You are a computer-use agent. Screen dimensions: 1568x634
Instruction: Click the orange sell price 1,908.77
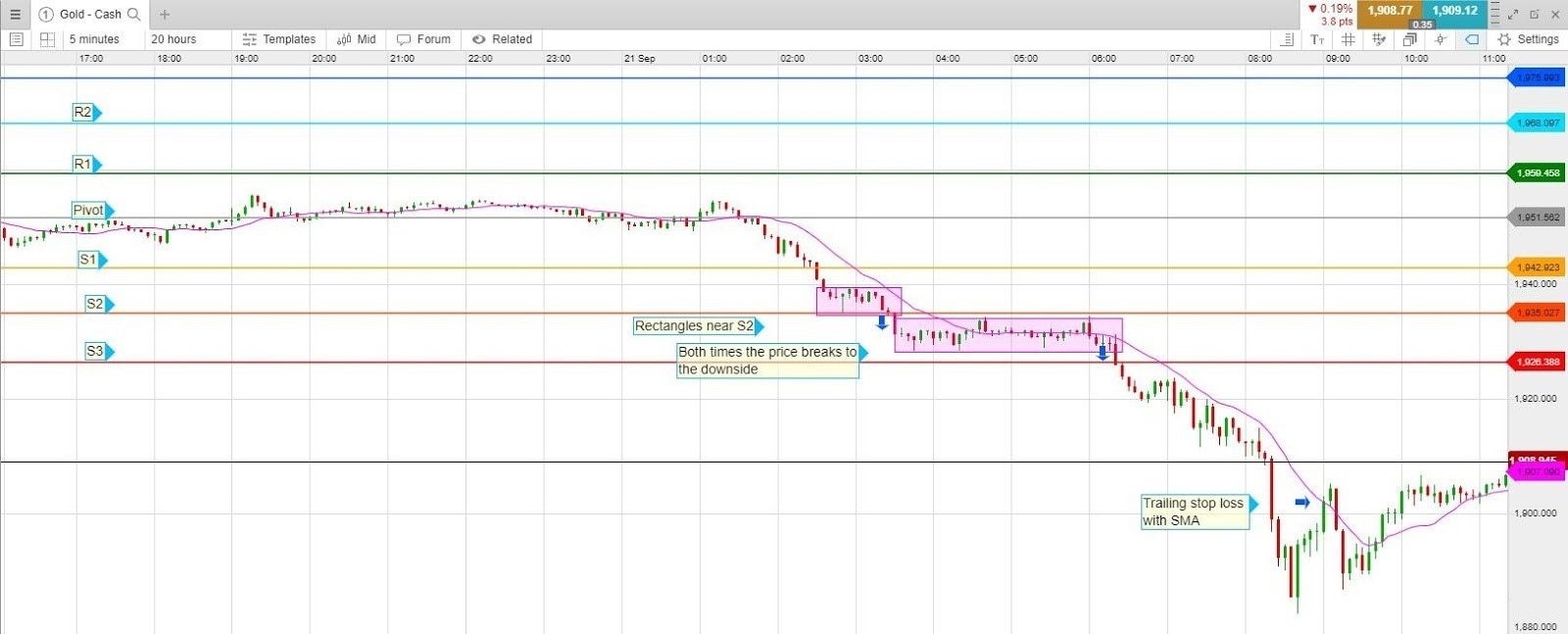click(1390, 12)
